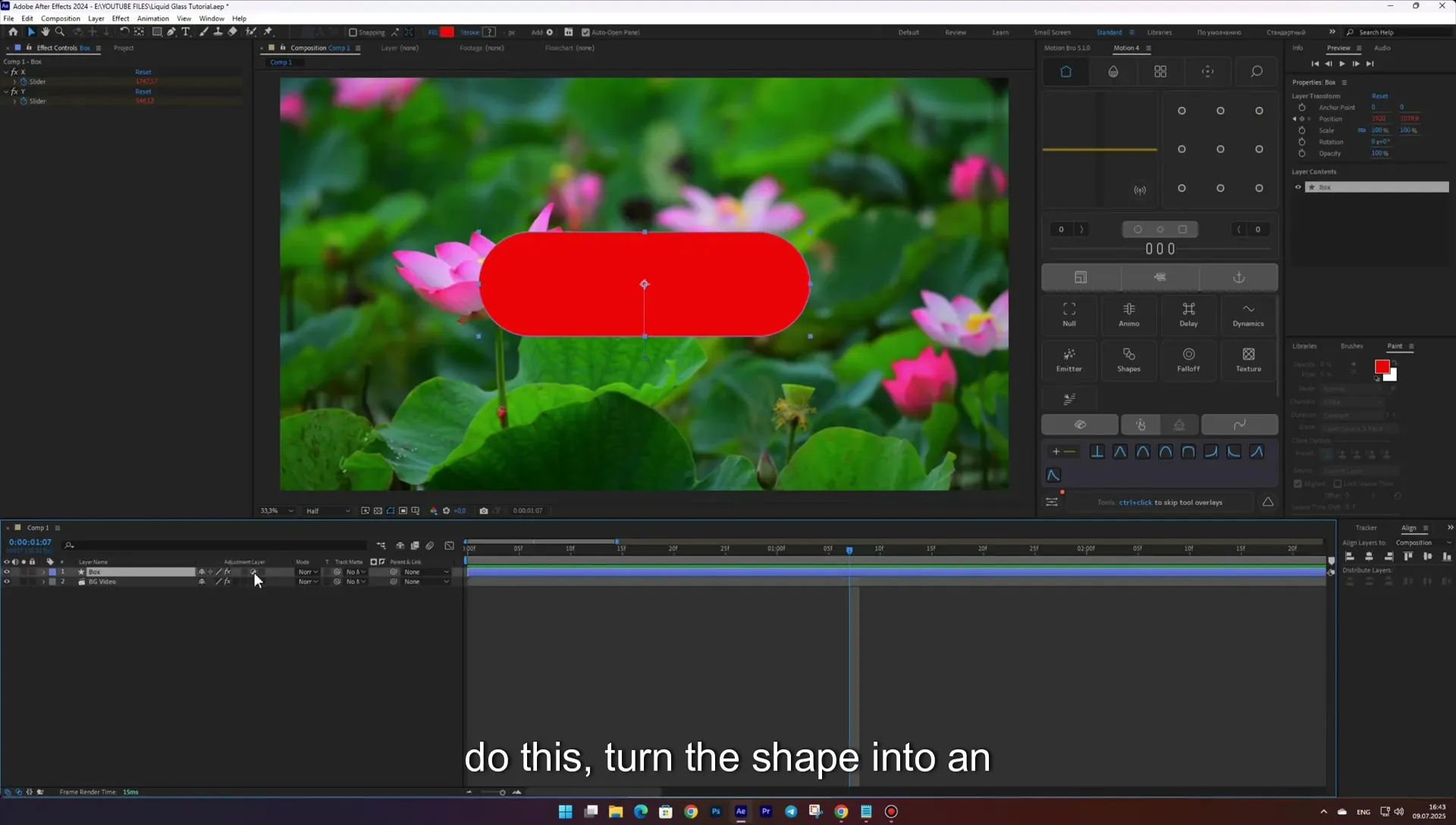
Task: Expand the BG Video layer twirl arrow
Action: click(43, 582)
